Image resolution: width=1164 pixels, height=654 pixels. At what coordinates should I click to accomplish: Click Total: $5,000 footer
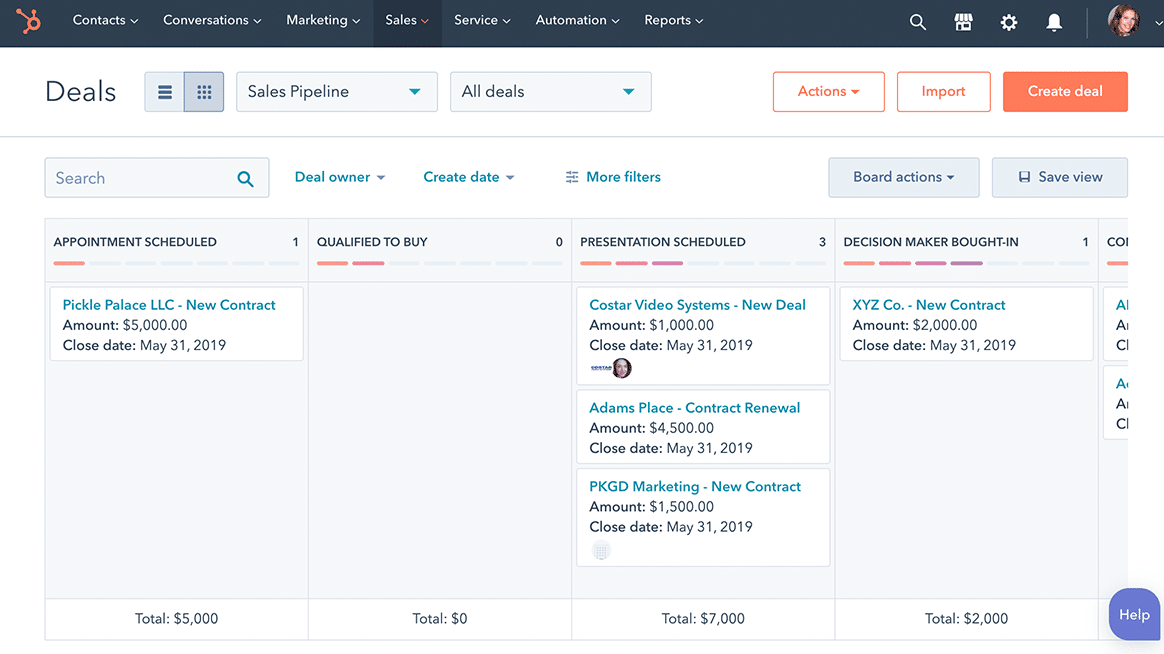pyautogui.click(x=176, y=618)
